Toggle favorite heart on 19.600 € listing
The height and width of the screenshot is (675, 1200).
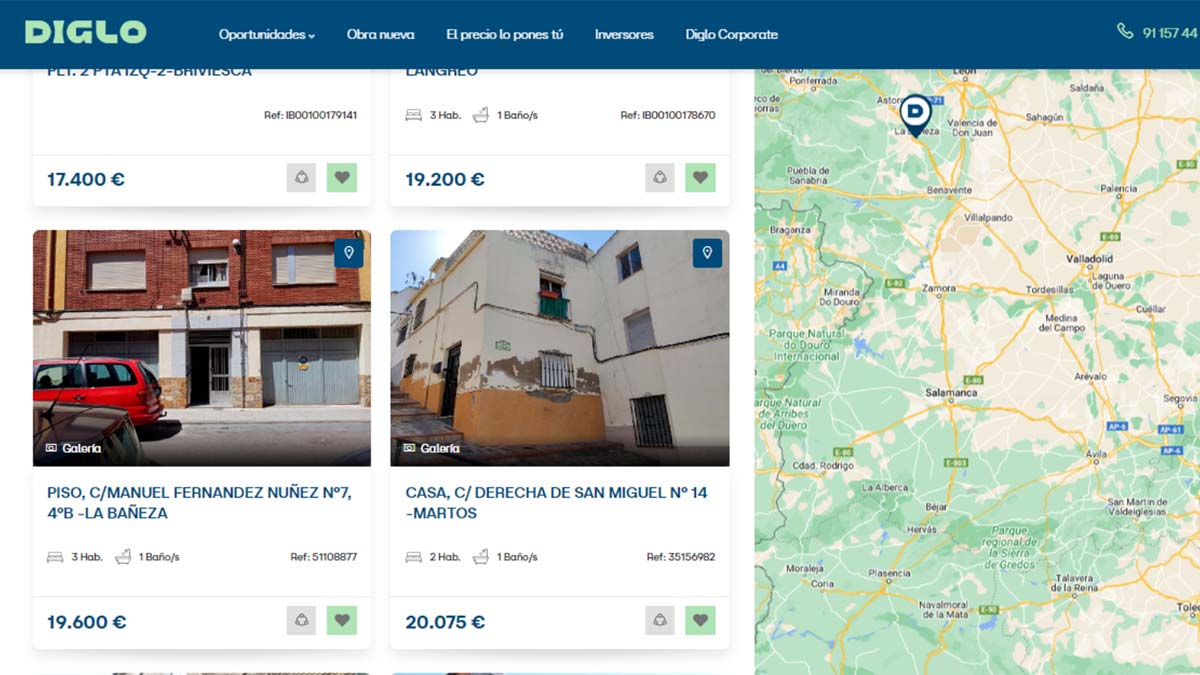(x=342, y=620)
